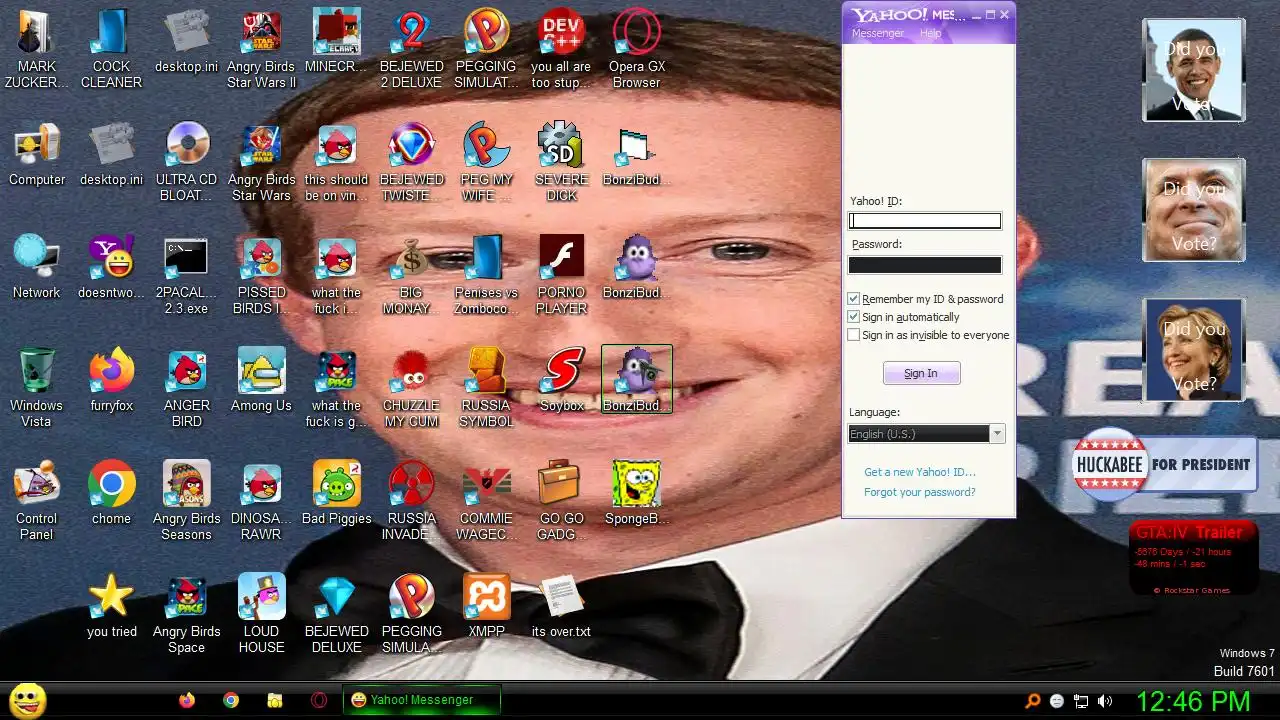The height and width of the screenshot is (720, 1280).
Task: Launch the Angry Birds Star Wars II icon
Action: [x=262, y=48]
